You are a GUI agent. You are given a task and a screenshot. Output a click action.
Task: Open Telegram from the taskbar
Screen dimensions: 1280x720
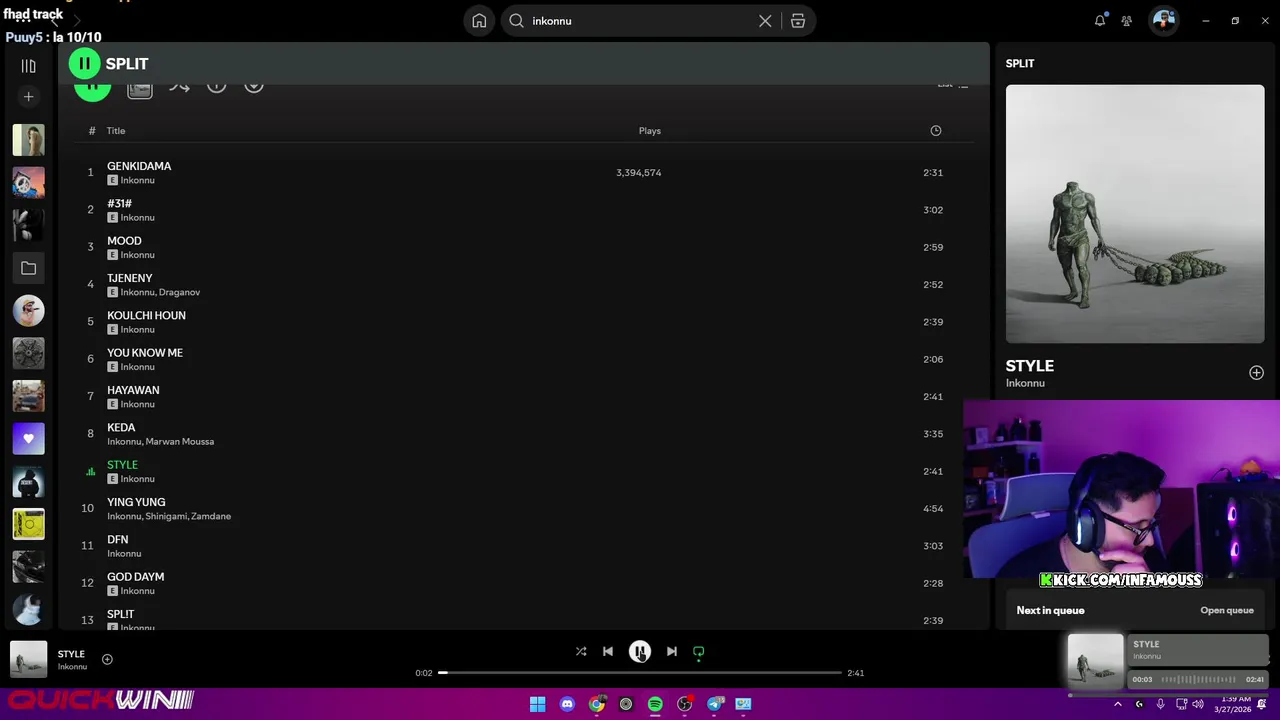714,704
